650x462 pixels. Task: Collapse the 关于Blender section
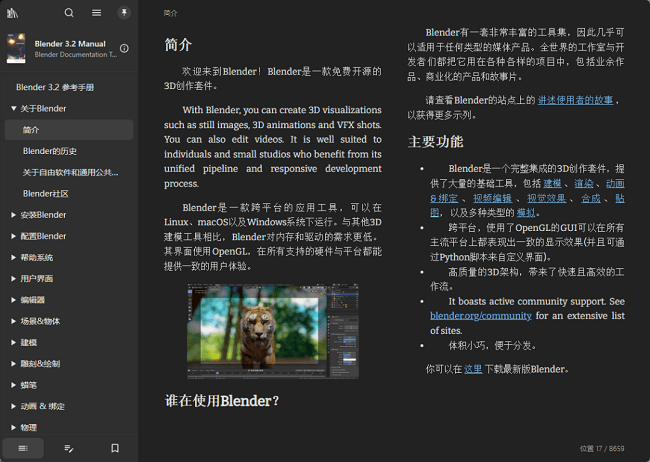click(14, 108)
